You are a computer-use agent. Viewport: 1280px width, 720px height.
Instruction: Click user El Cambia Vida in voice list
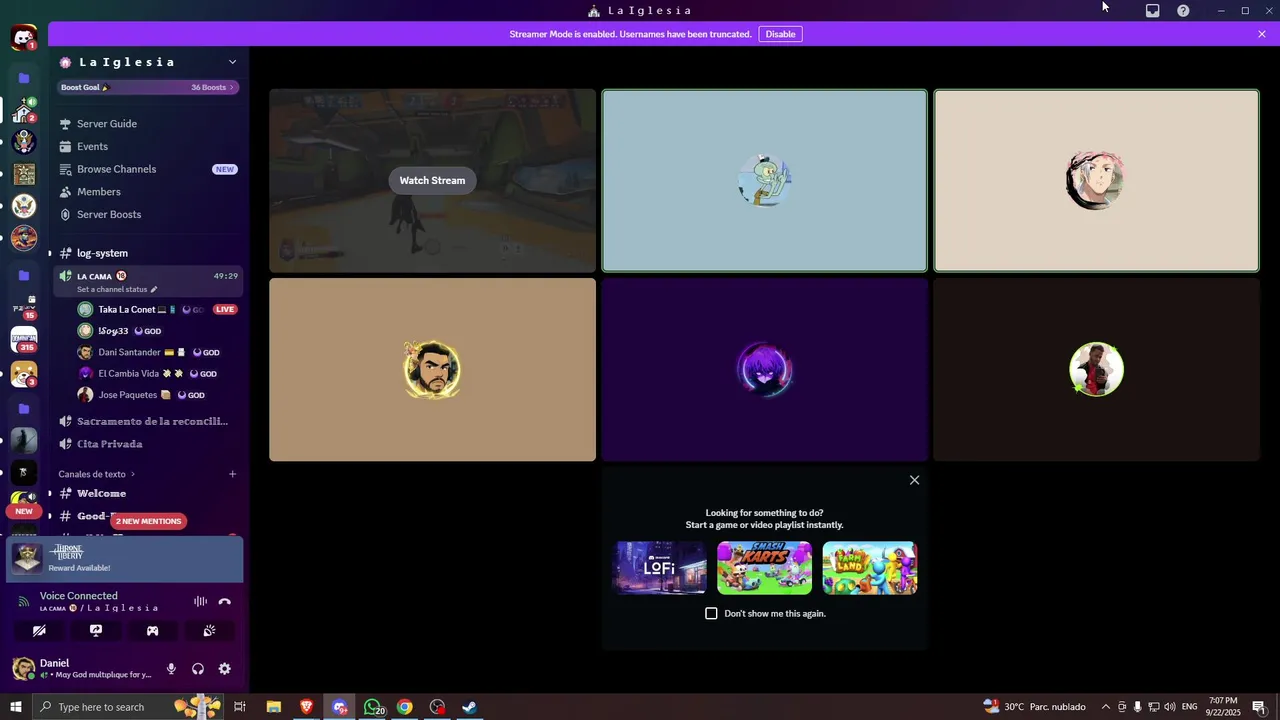pos(158,373)
